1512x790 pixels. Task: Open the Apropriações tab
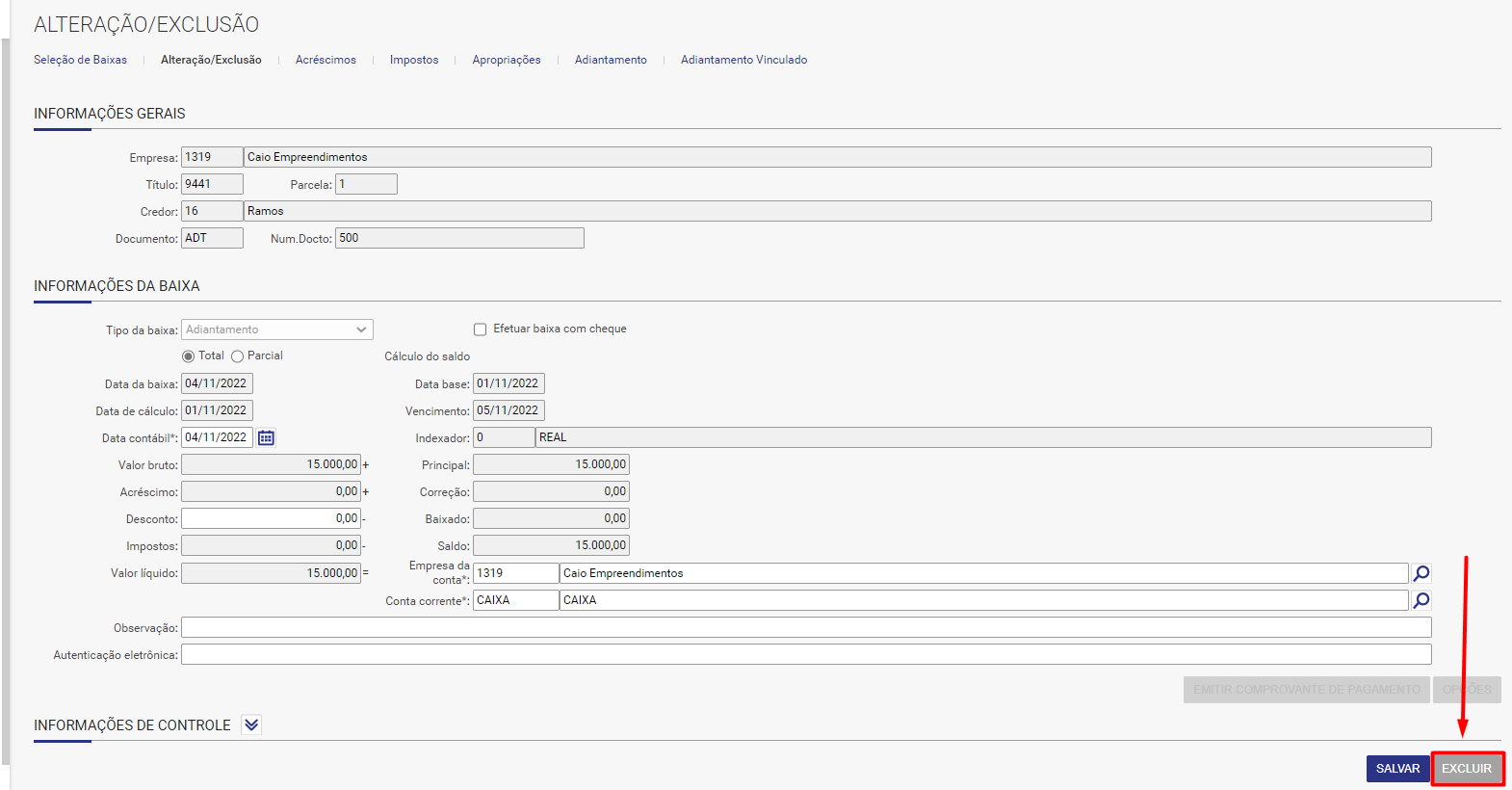coord(507,60)
